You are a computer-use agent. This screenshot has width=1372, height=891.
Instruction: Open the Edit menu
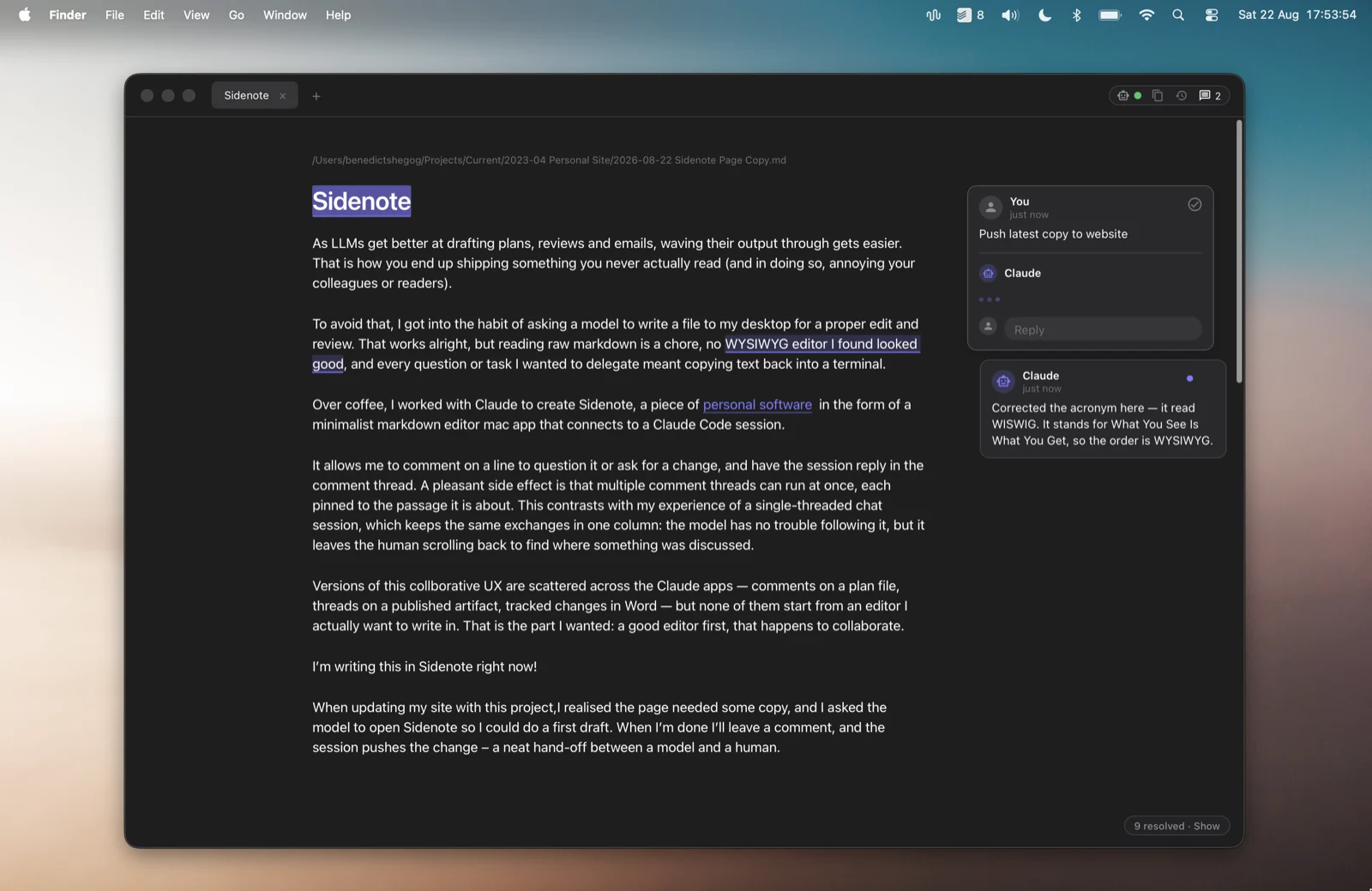coord(153,15)
